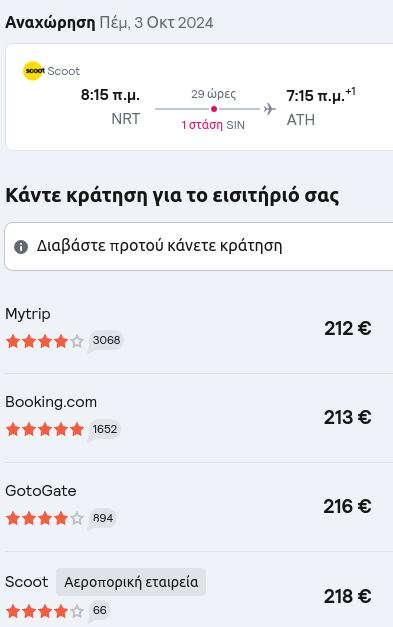The height and width of the screenshot is (627, 393).
Task: Click the pink stopover dot on the route line
Action: [214, 109]
